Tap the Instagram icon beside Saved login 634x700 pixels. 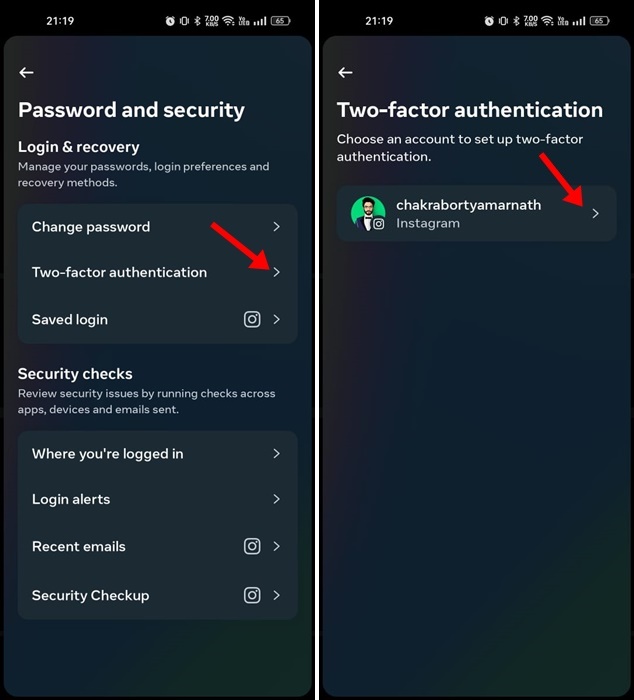252,320
